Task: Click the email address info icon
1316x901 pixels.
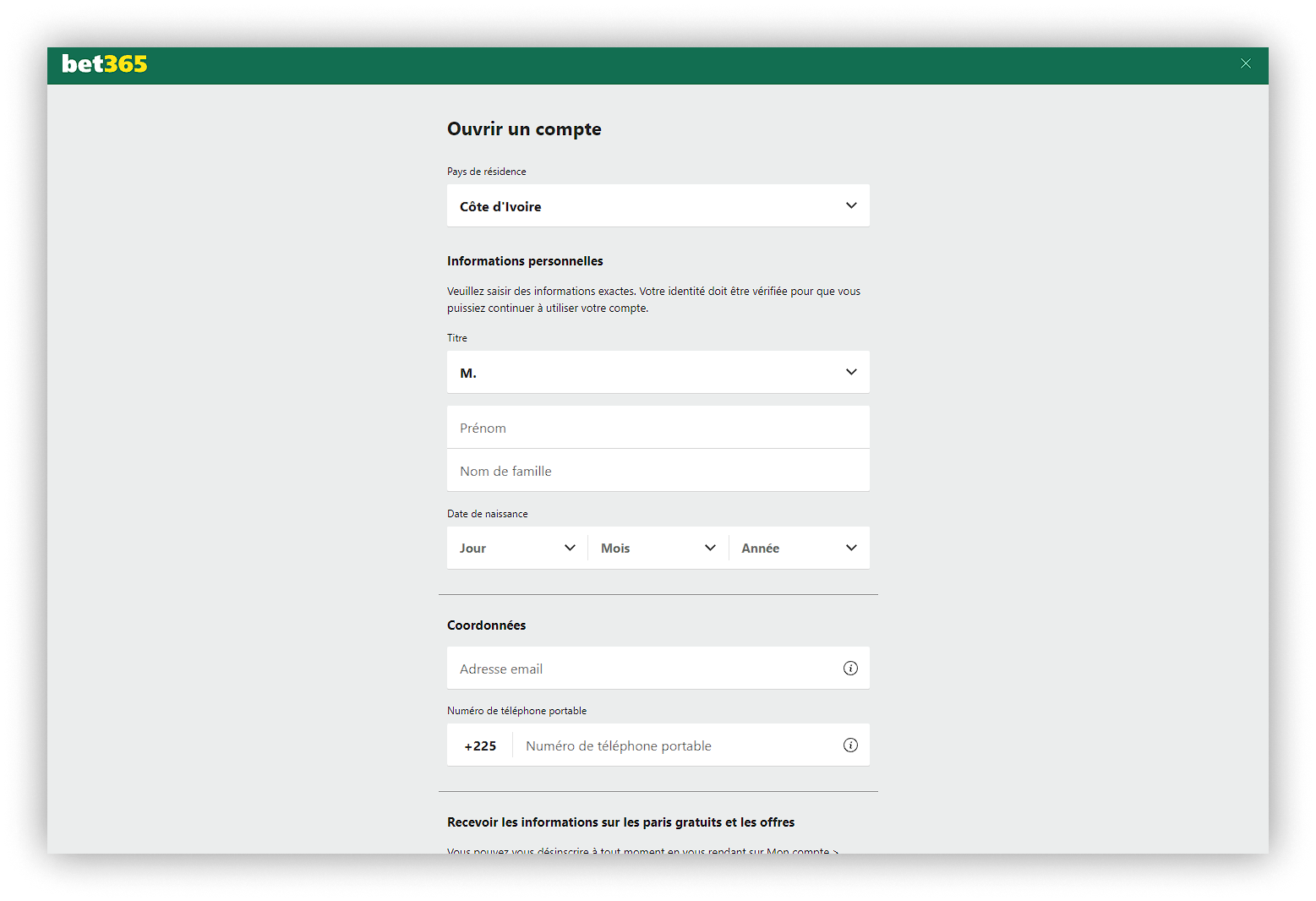Action: (x=850, y=668)
